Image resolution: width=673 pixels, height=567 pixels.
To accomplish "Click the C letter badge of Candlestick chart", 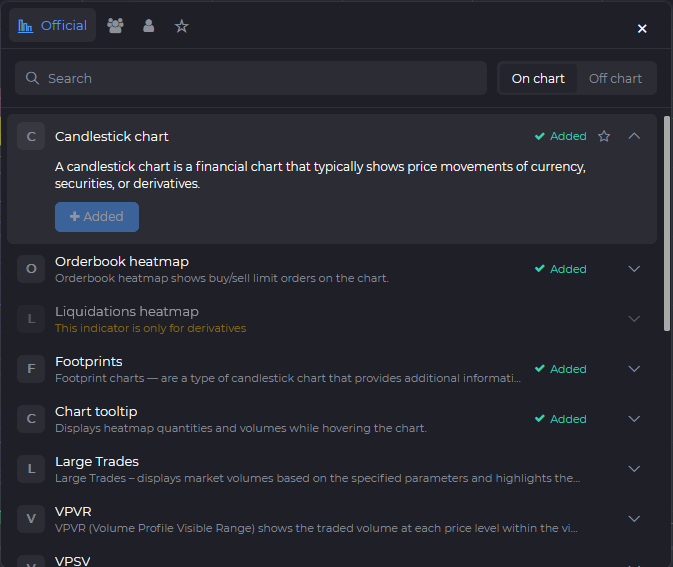I will (31, 136).
